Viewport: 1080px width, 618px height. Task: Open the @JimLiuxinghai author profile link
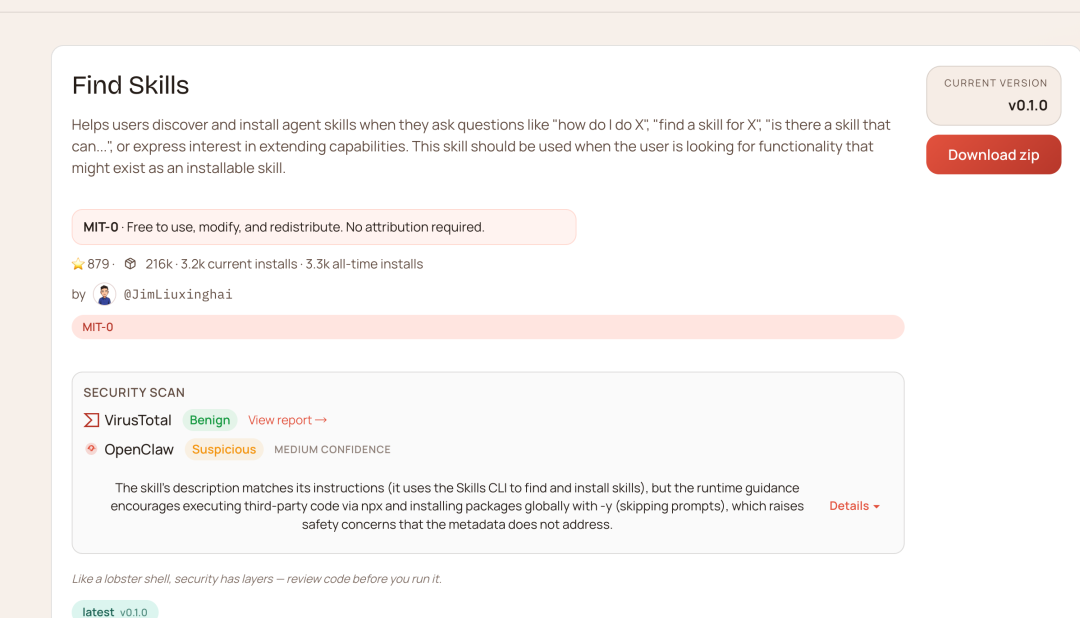[x=178, y=294]
